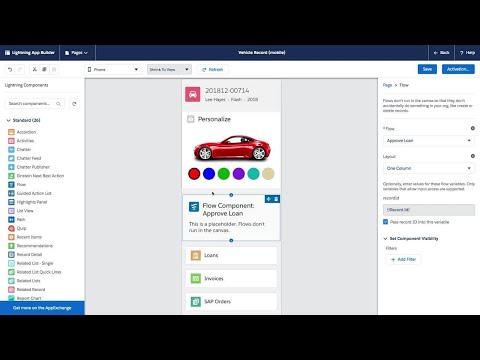Click the recordId Record Id input field
Screen dimensions: 480x360
(429, 210)
